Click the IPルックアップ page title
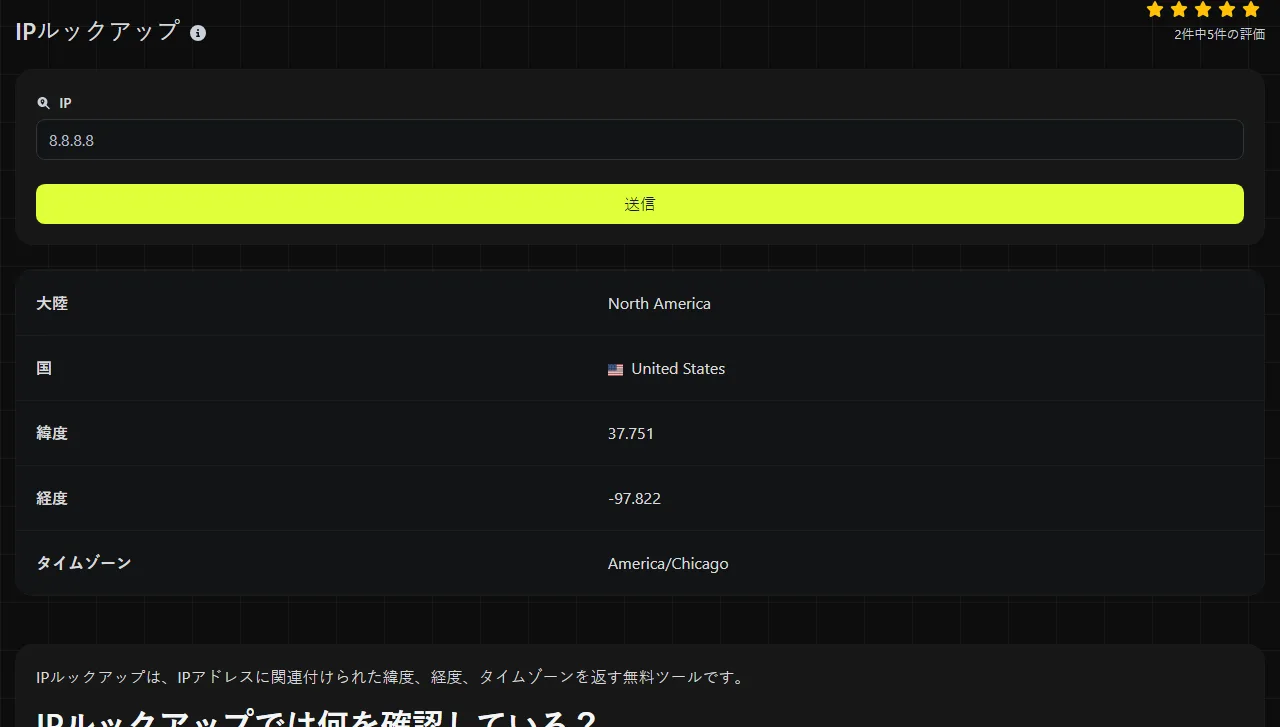The width and height of the screenshot is (1280, 727). [97, 31]
